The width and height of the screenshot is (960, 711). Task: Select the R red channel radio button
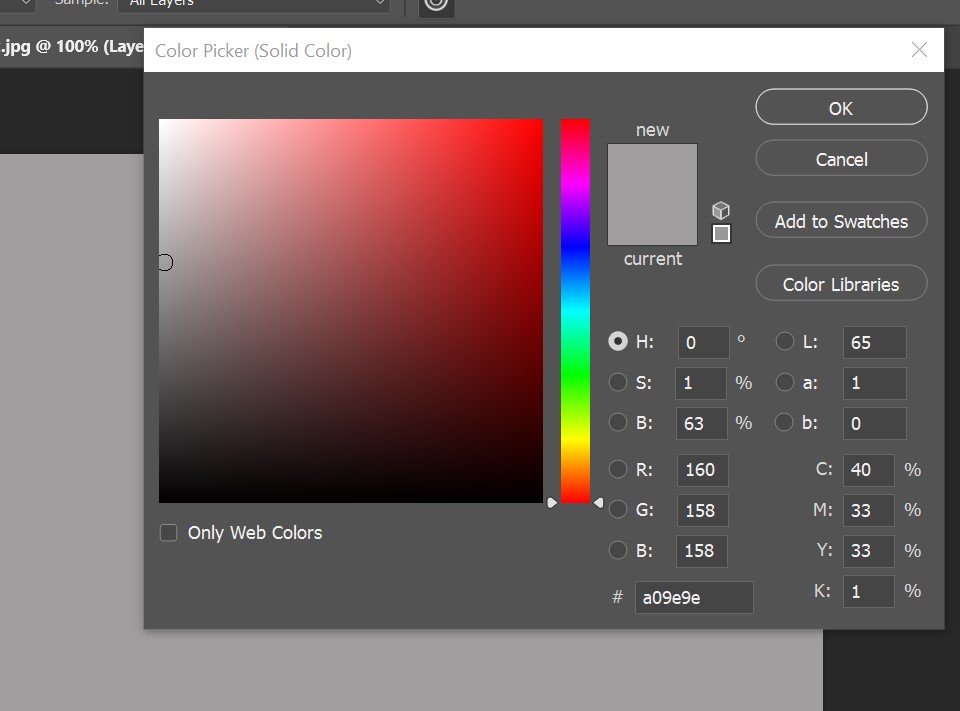[x=618, y=469]
